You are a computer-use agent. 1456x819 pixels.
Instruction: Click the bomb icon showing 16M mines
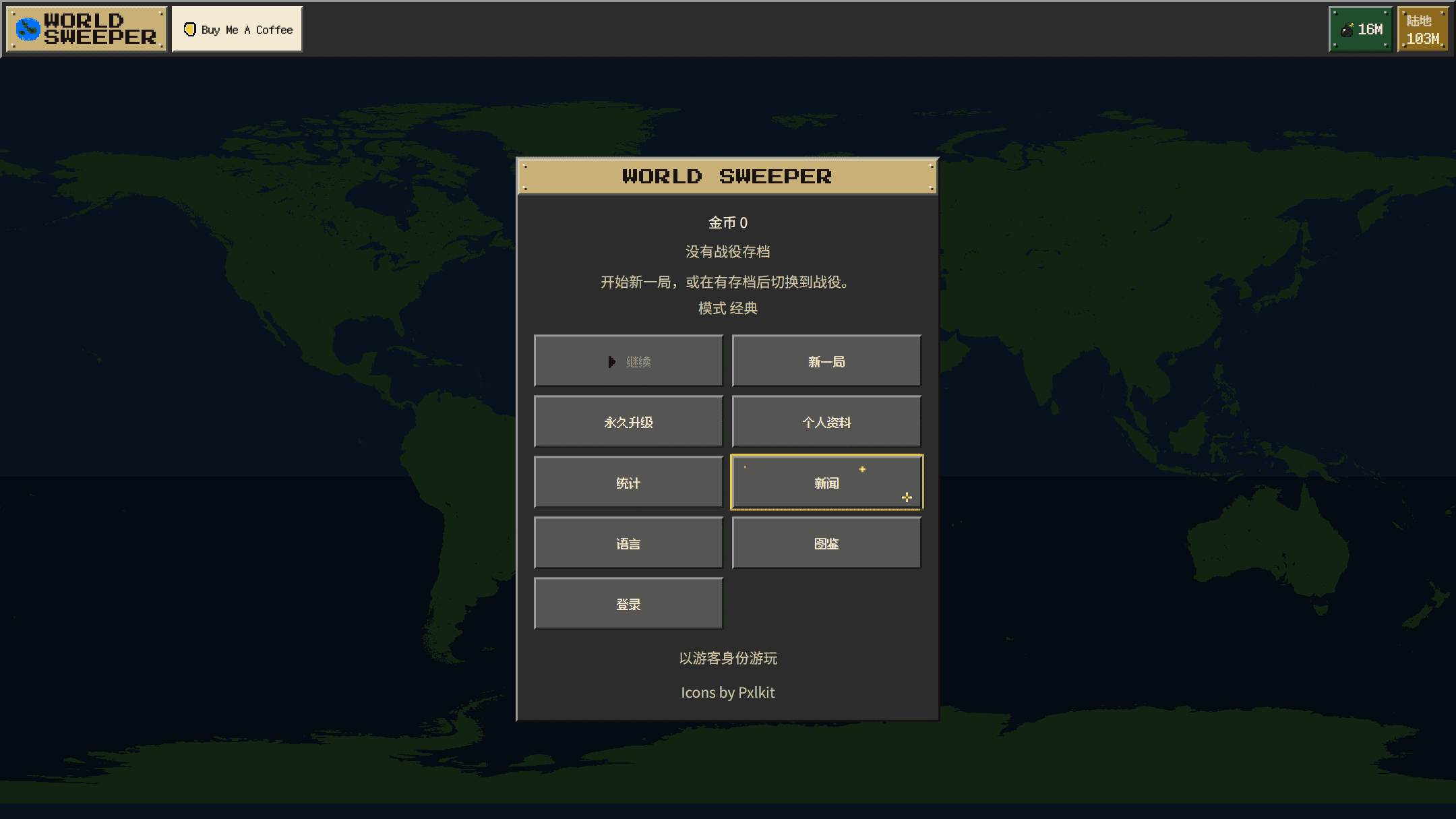click(1347, 30)
